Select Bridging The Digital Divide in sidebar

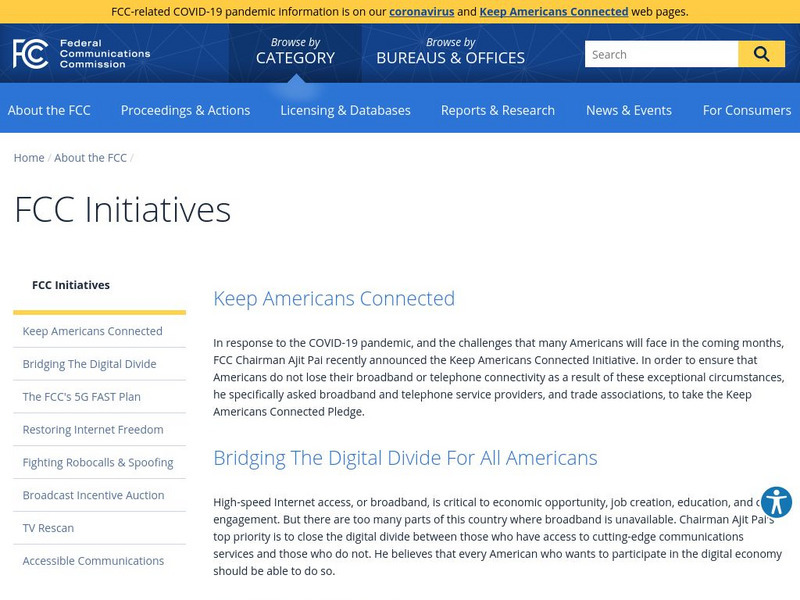click(89, 364)
